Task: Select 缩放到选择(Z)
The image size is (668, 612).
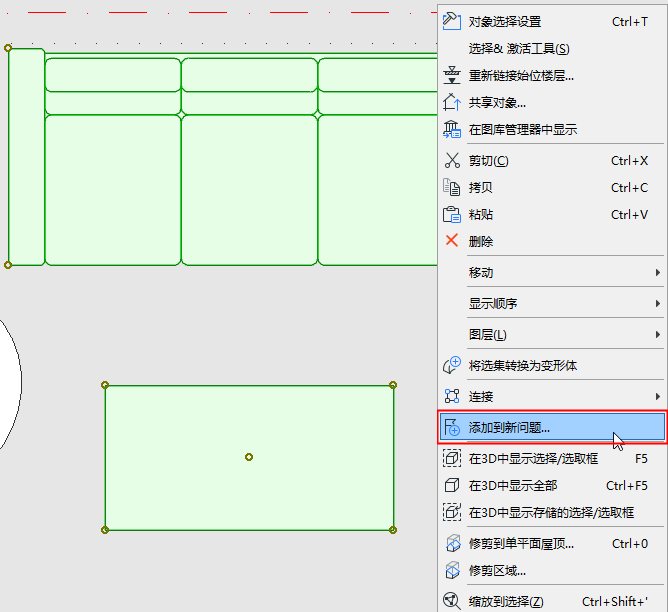Action: click(552, 601)
